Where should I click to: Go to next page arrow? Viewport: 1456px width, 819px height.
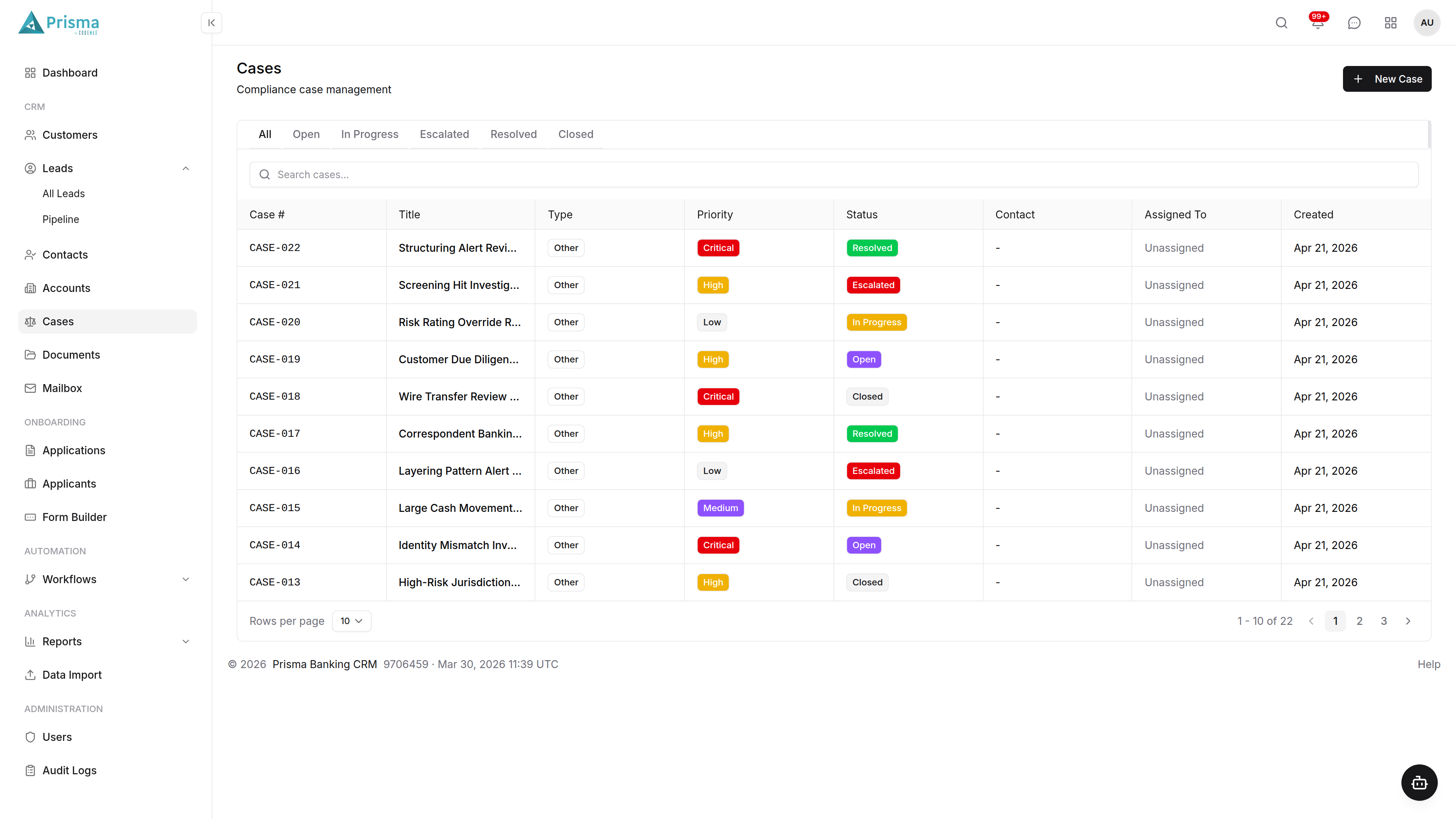coord(1408,621)
